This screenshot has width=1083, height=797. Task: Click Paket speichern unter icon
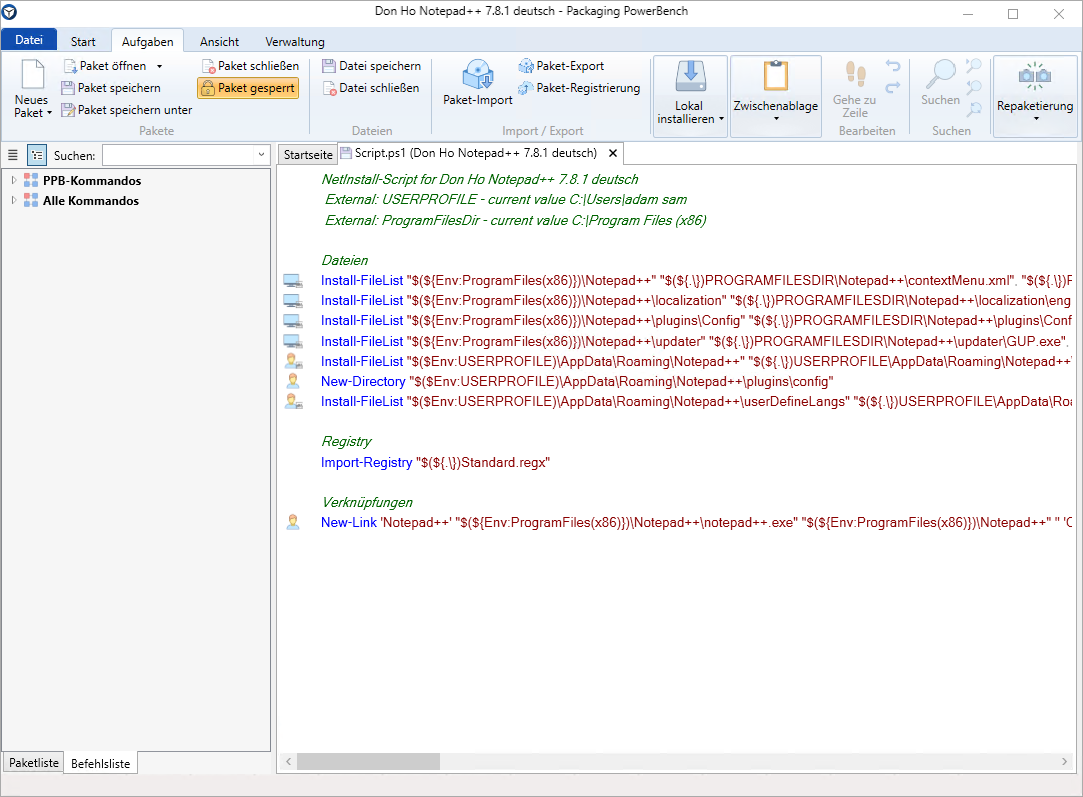[68, 110]
